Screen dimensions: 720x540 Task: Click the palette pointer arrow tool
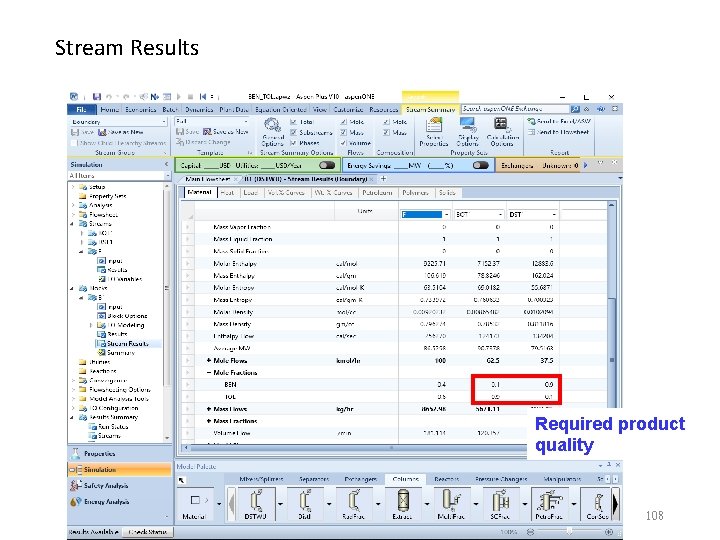(182, 480)
